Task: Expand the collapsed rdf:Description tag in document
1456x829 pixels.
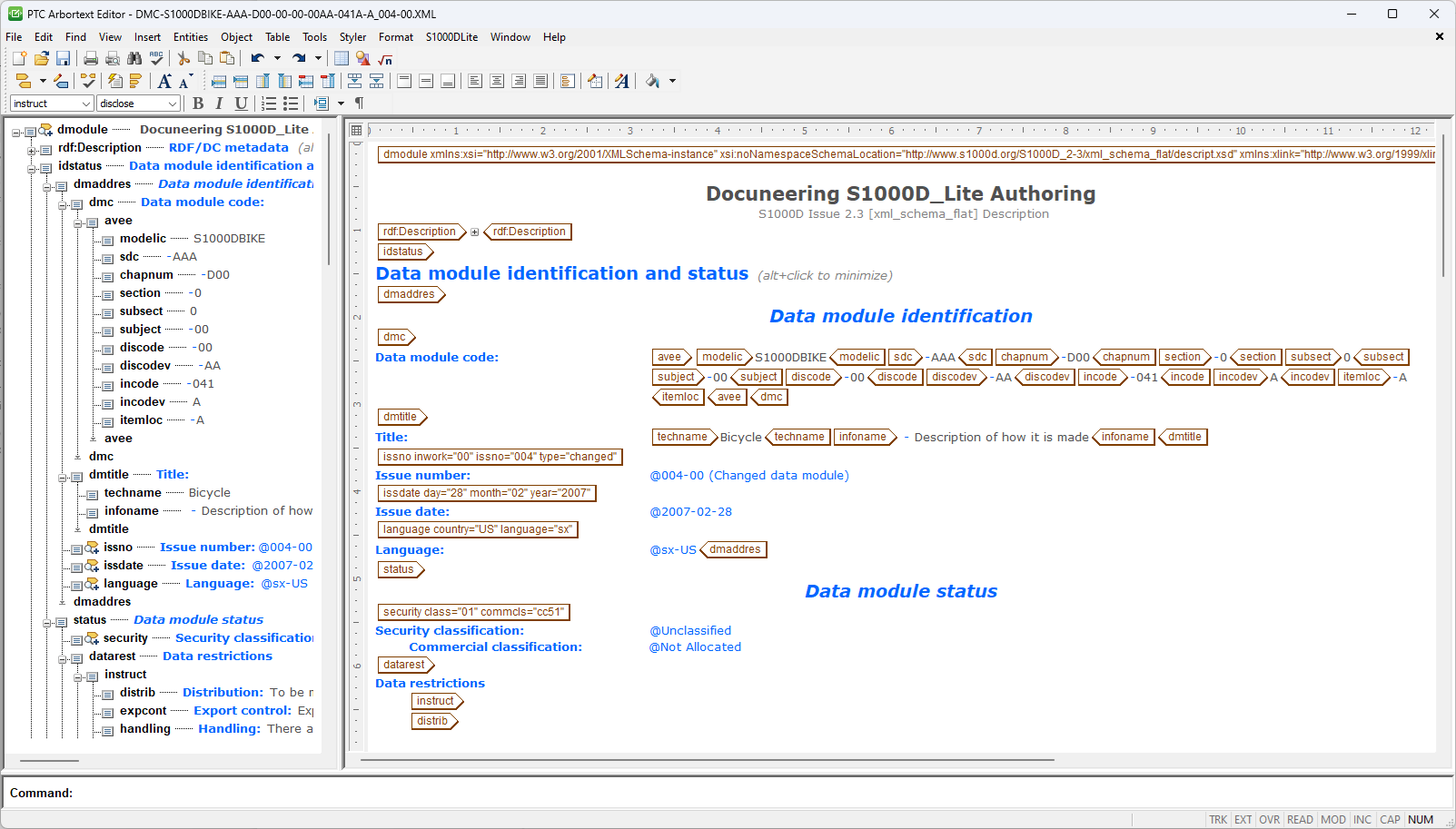Action: tap(474, 232)
